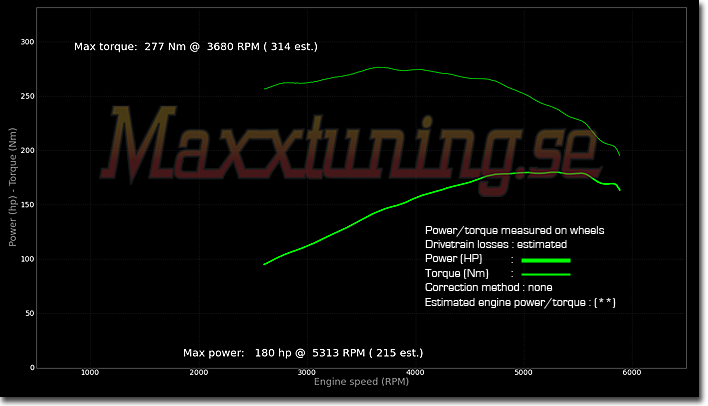This screenshot has height=406, width=708.
Task: Click the 'Drivetrain losses : estimated' line
Action: coord(496,244)
